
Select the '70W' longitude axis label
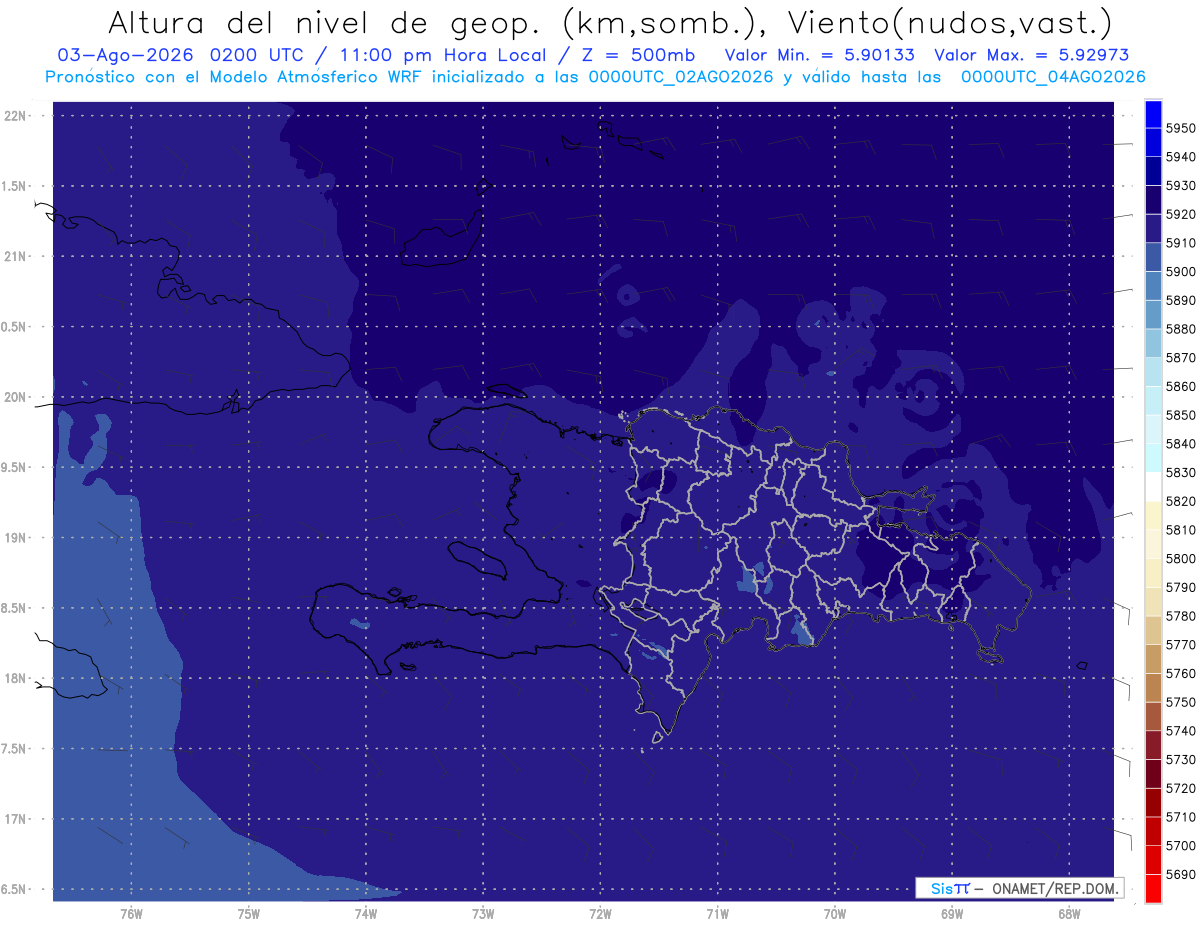(835, 913)
